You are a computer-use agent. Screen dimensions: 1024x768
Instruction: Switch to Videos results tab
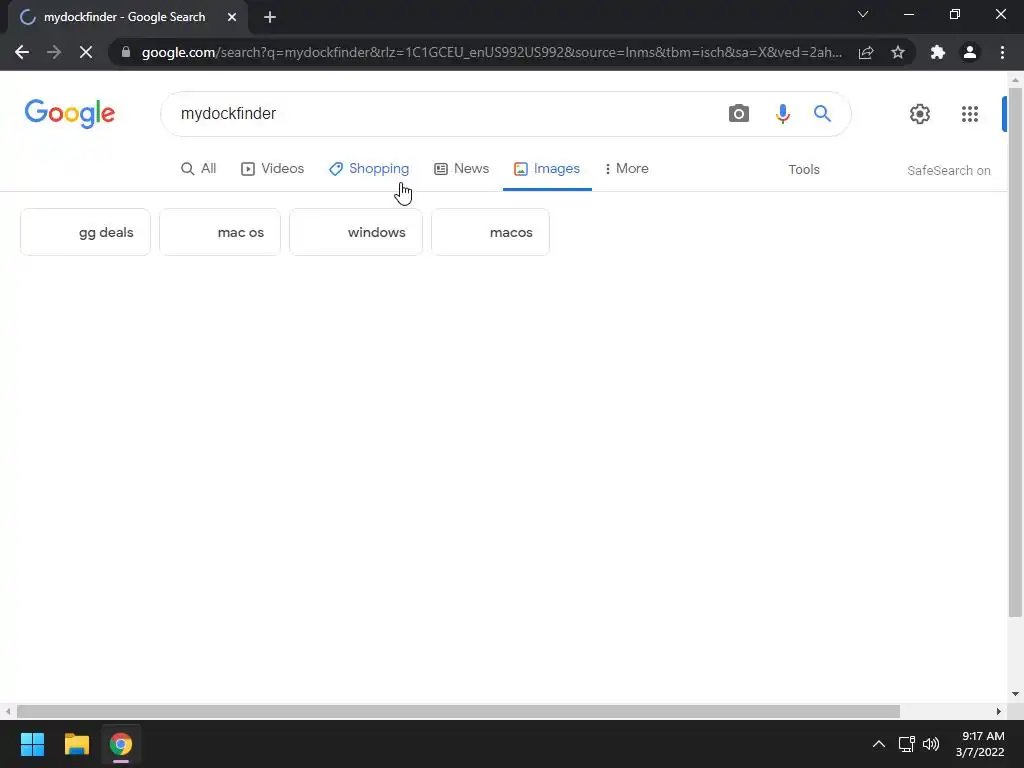(x=272, y=168)
